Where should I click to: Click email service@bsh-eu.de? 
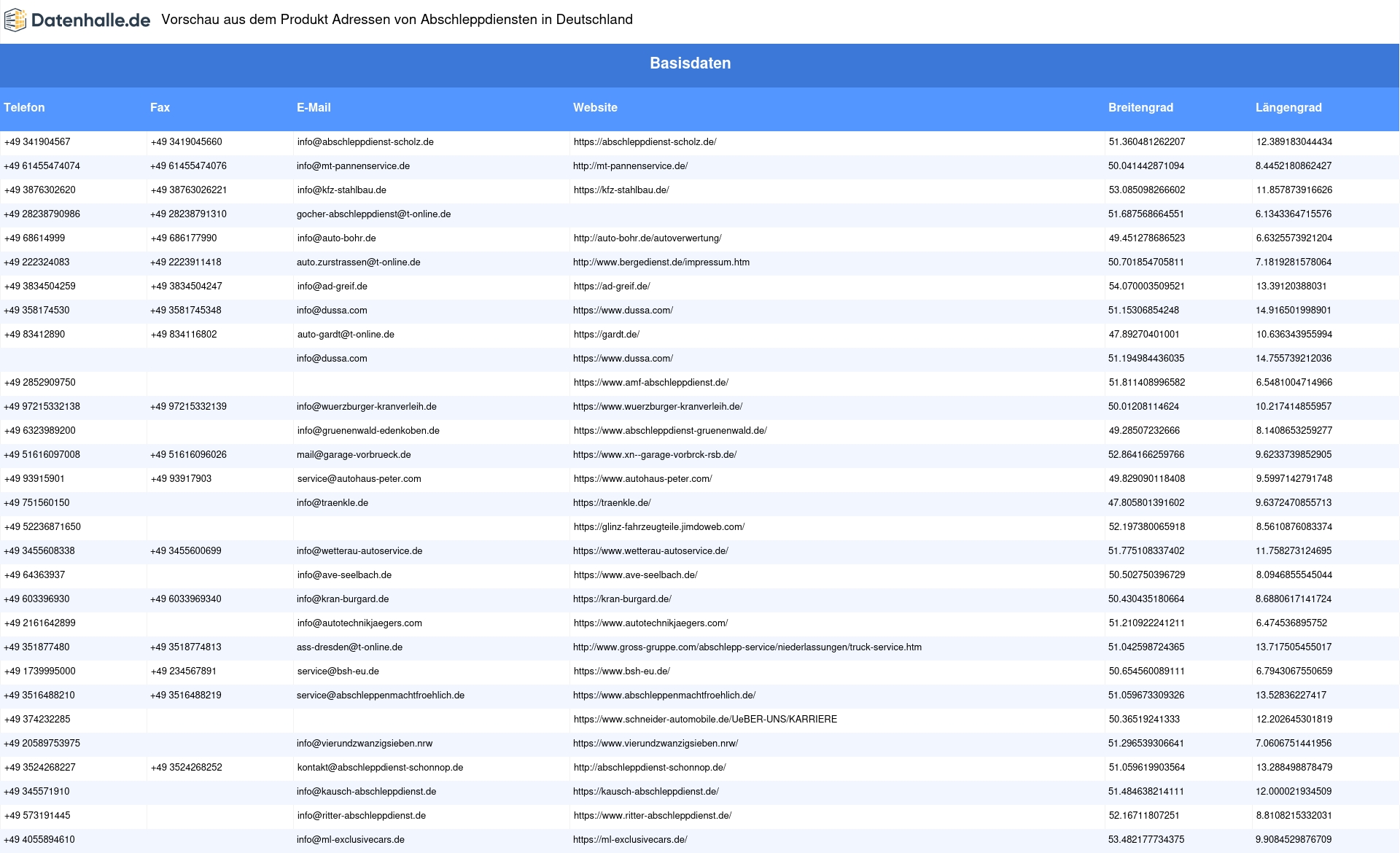tap(338, 671)
